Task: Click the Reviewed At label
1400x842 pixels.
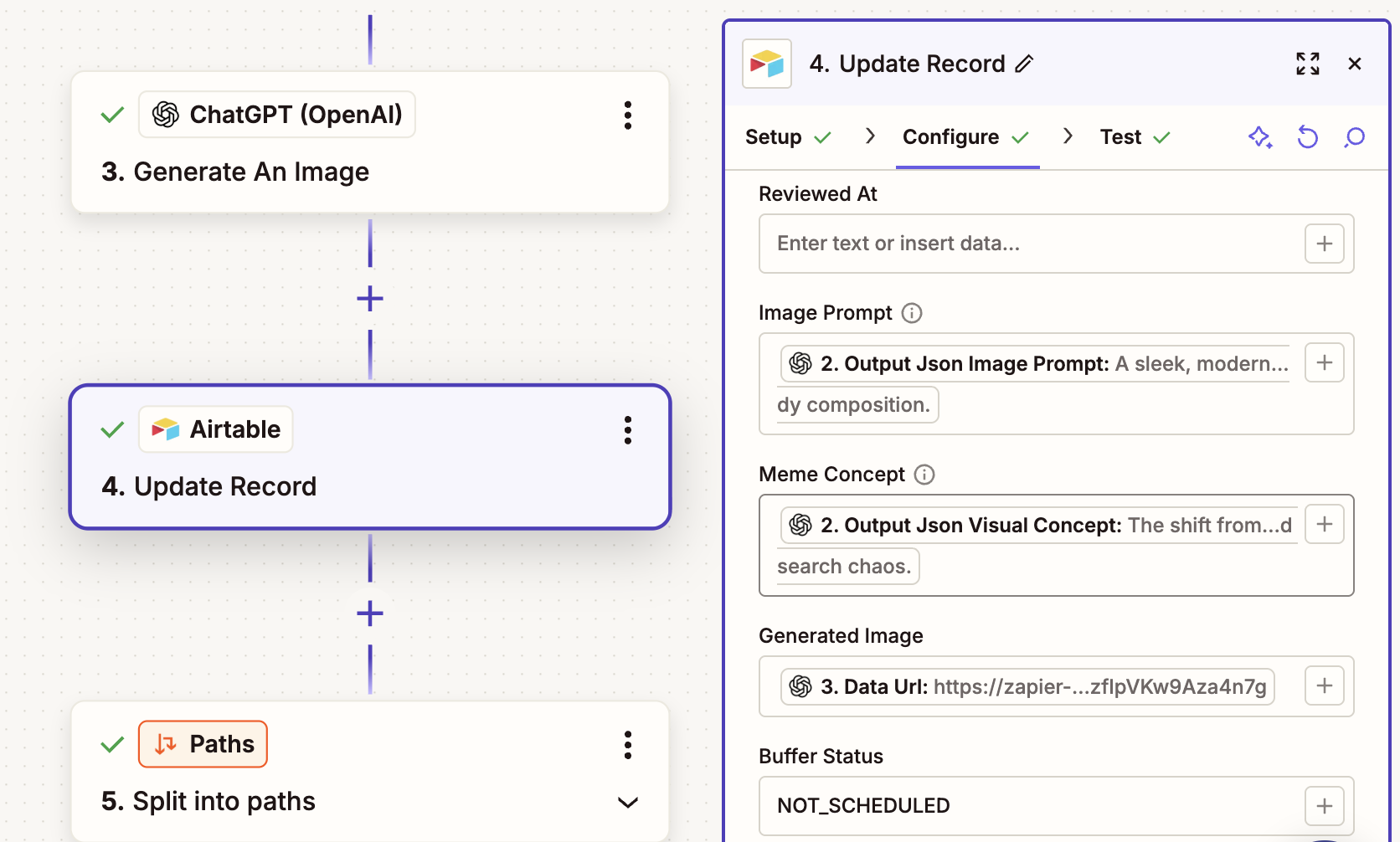Action: coord(817,194)
